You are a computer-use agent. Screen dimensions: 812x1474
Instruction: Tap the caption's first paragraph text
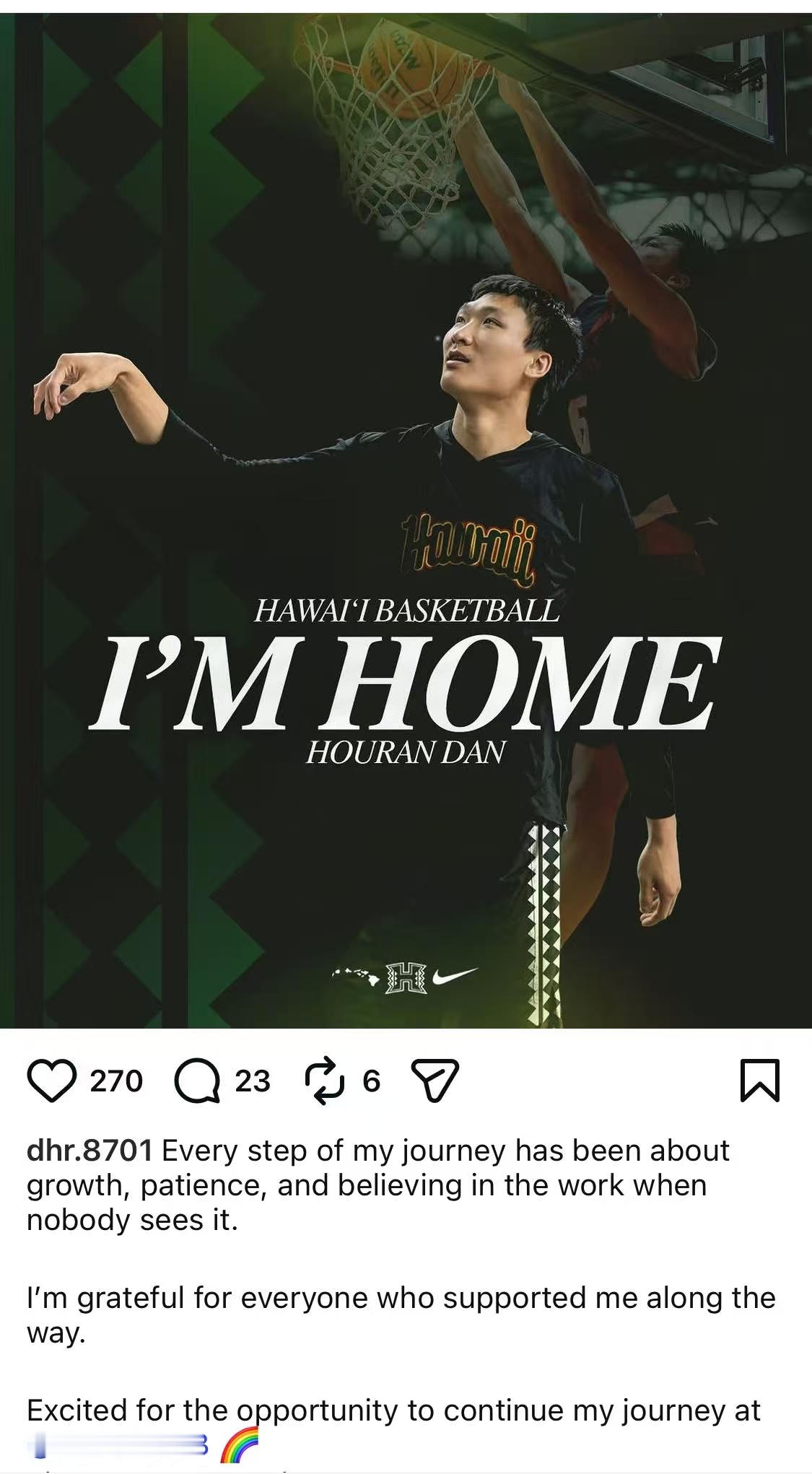[378, 1185]
